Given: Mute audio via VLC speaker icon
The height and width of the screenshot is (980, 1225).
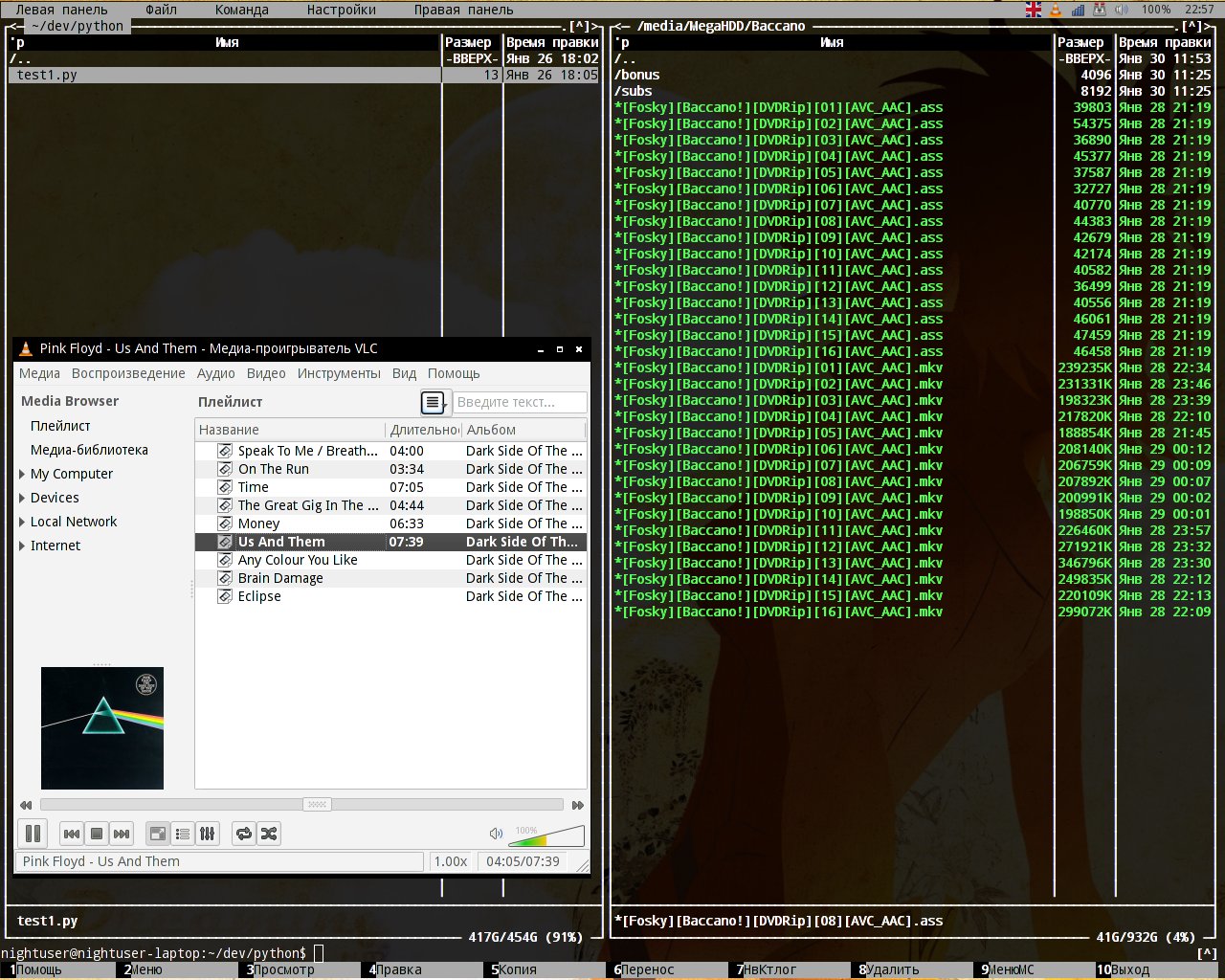Looking at the screenshot, I should click(496, 835).
